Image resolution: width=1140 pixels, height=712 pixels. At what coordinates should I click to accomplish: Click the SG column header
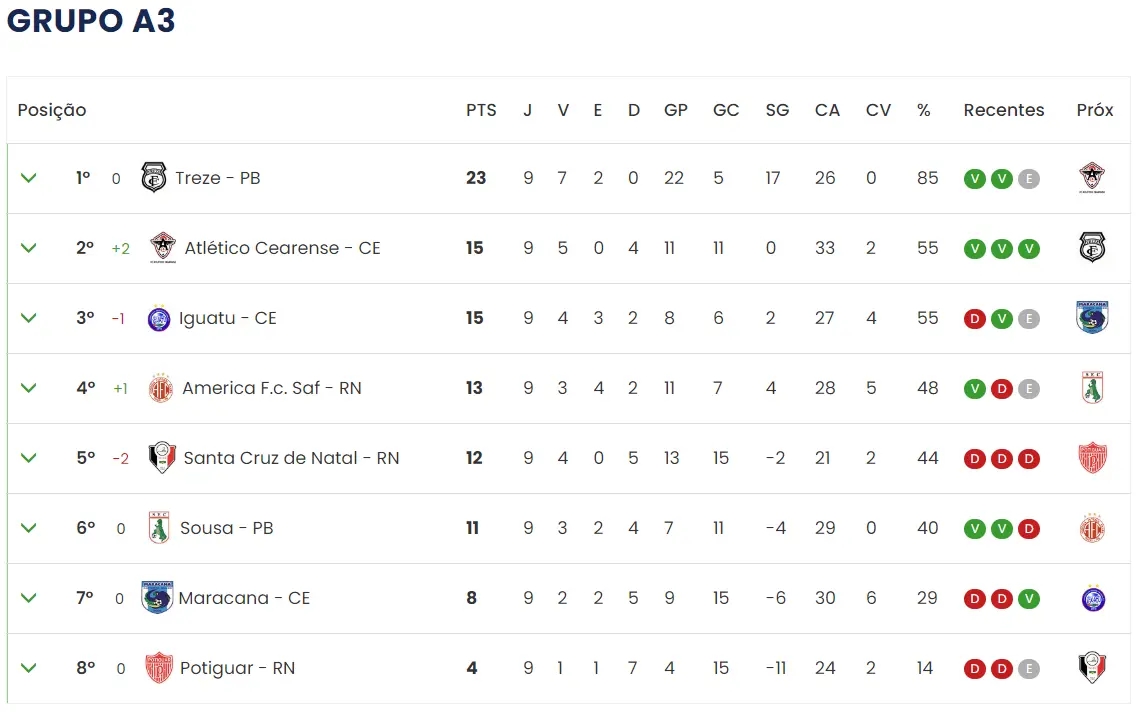click(x=777, y=110)
